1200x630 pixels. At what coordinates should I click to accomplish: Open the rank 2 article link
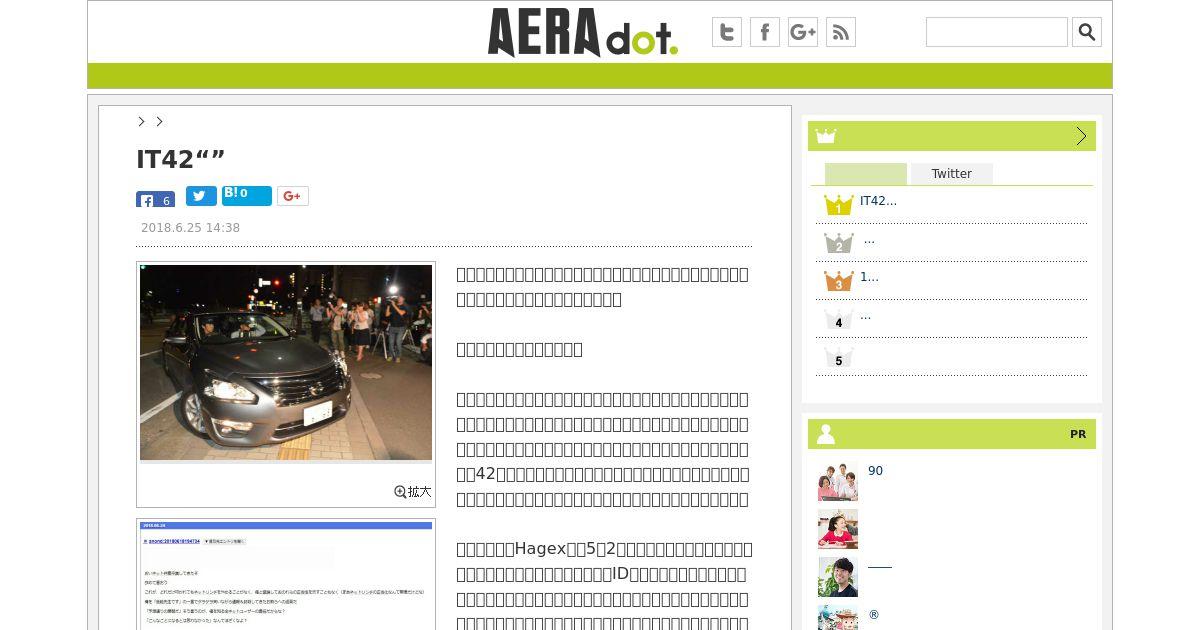pos(869,240)
